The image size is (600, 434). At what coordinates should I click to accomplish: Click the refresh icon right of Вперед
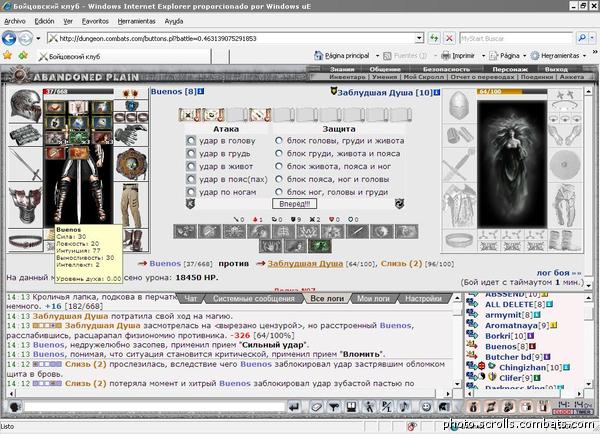pos(399,204)
